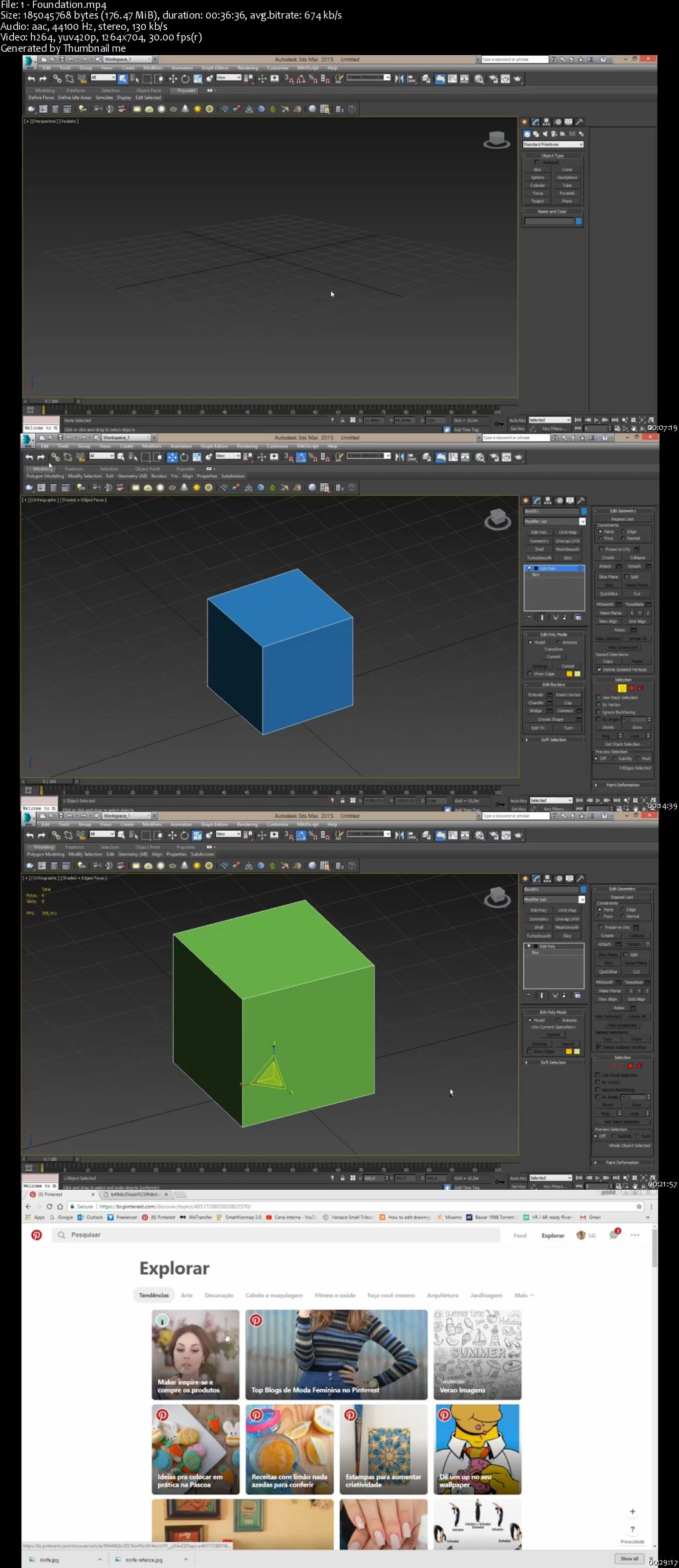Click the Bridge button, blue cube frame
679x1568 pixels.
click(536, 711)
